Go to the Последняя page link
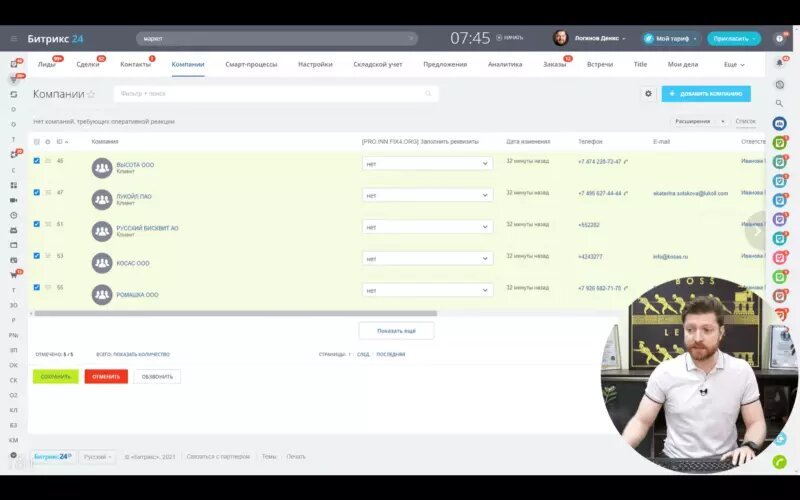Viewport: 800px width, 500px height. pos(391,354)
